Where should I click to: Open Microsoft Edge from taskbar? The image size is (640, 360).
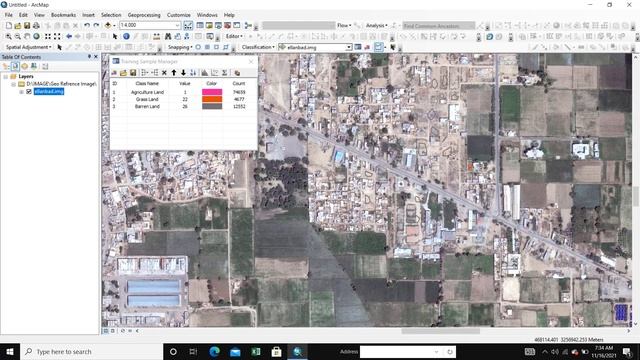click(214, 351)
